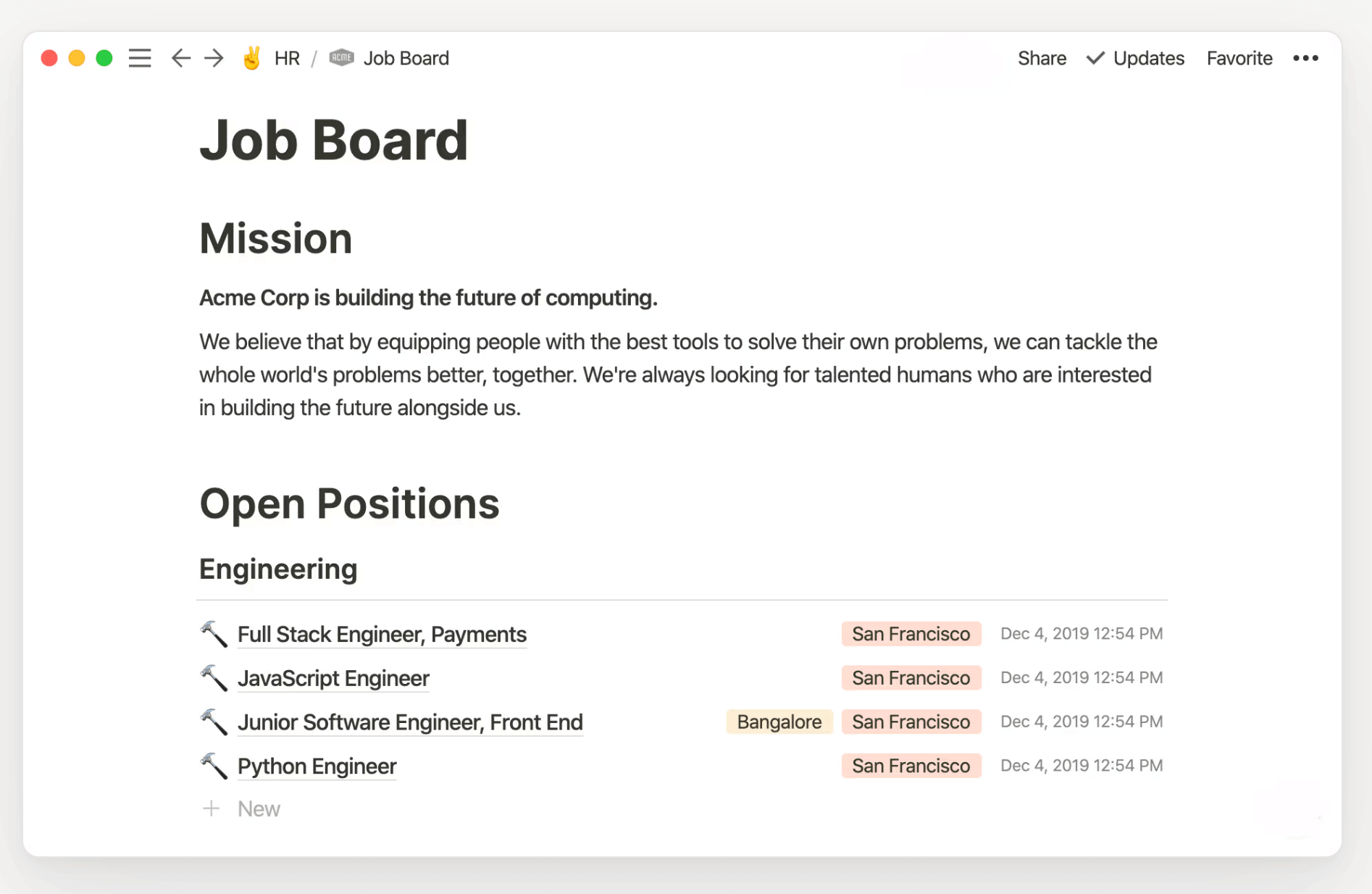Click the ACME logo in the breadcrumb
This screenshot has height=894, width=1372.
340,57
